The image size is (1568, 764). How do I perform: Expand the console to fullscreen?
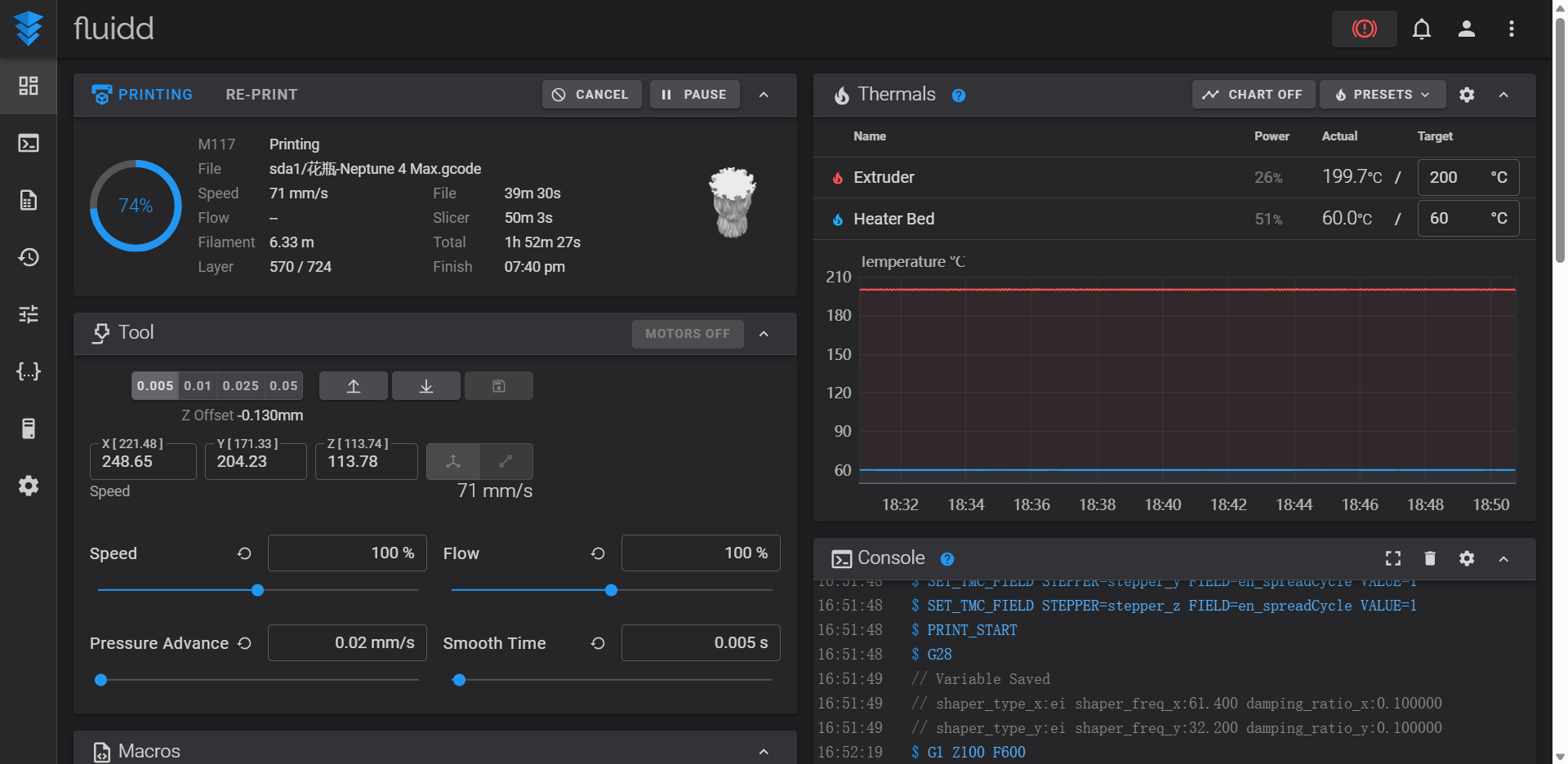coord(1393,558)
